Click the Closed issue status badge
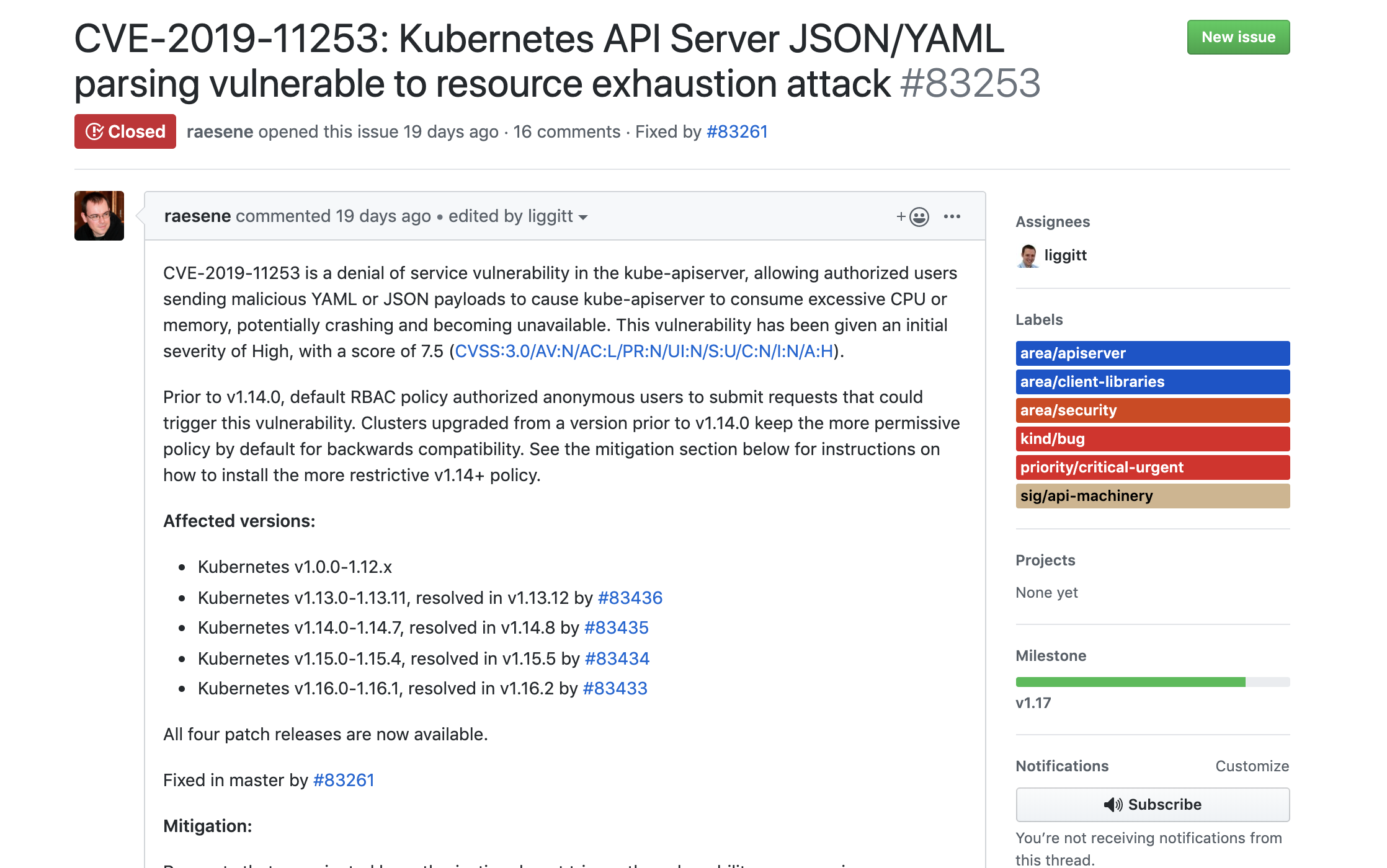The width and height of the screenshot is (1387, 868). [x=125, y=131]
